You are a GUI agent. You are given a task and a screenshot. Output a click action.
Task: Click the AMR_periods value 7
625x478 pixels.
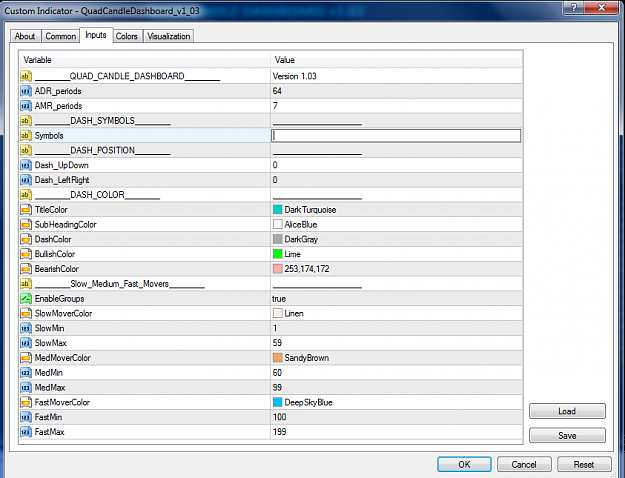275,106
